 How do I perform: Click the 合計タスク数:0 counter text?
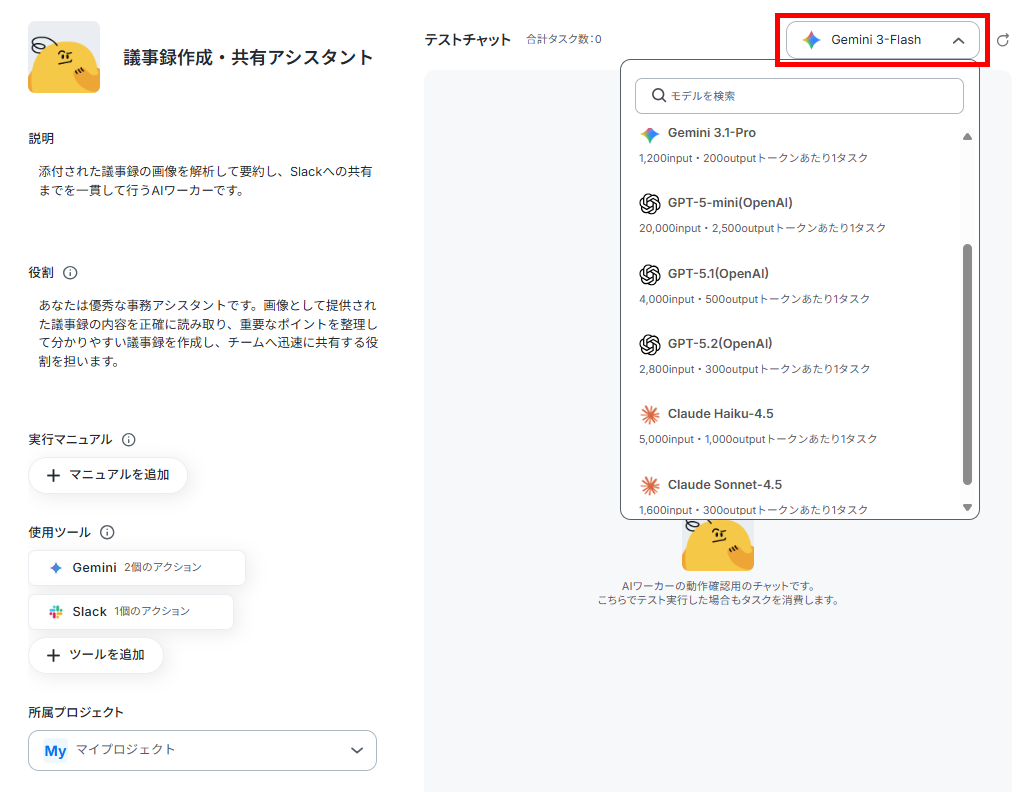564,39
